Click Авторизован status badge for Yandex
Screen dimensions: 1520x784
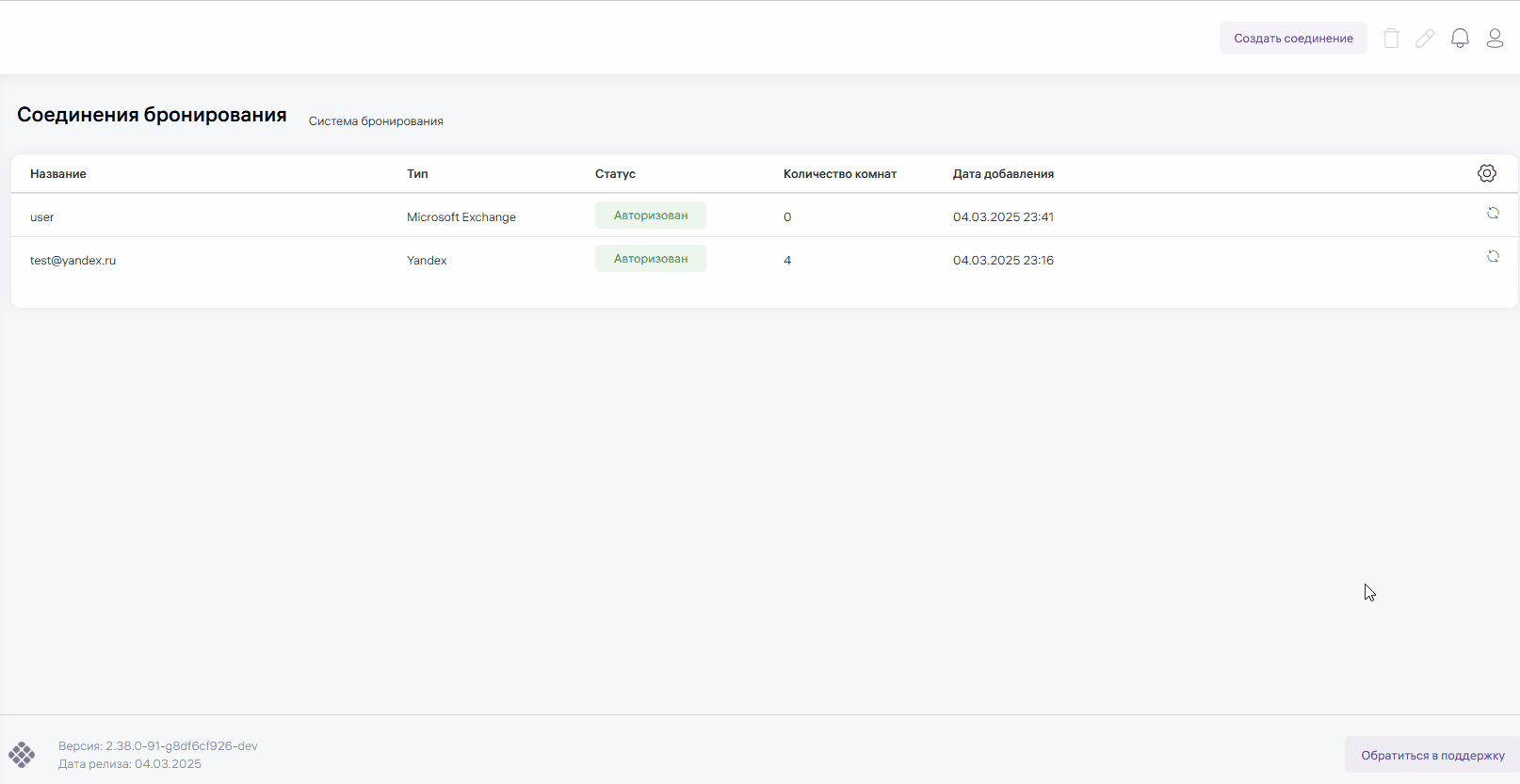point(651,259)
